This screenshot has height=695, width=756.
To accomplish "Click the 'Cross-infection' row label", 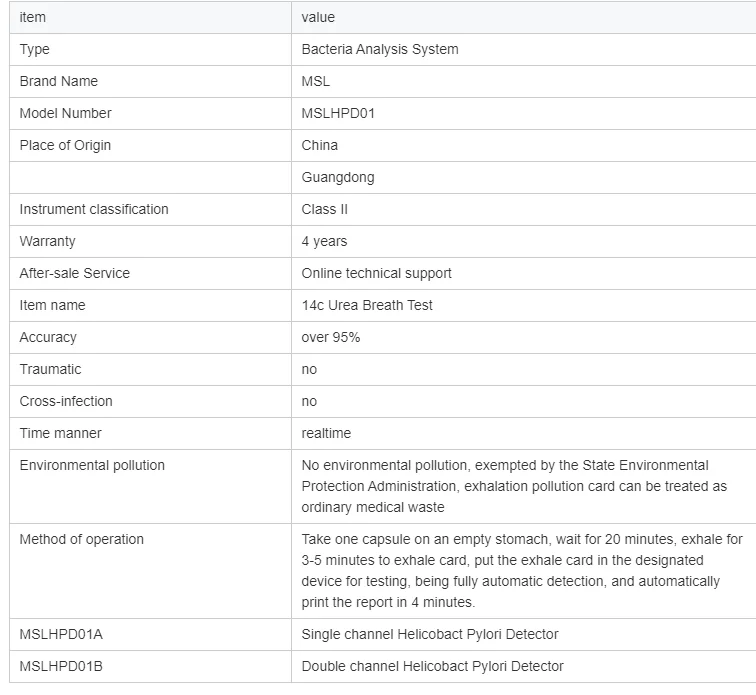I will 66,401.
